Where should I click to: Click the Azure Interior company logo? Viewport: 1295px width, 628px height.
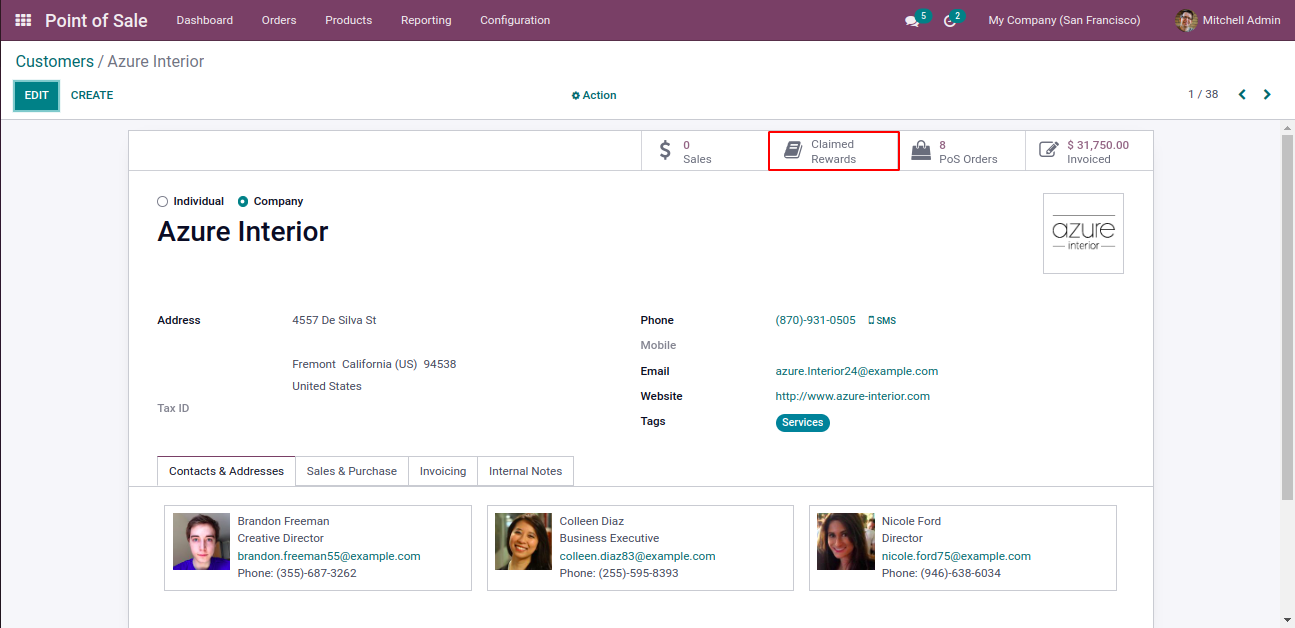pos(1083,233)
